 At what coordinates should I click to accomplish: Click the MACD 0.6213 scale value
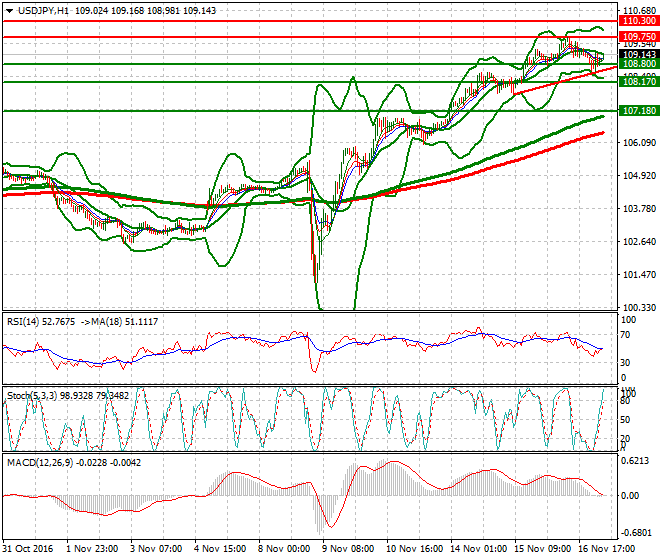point(636,460)
